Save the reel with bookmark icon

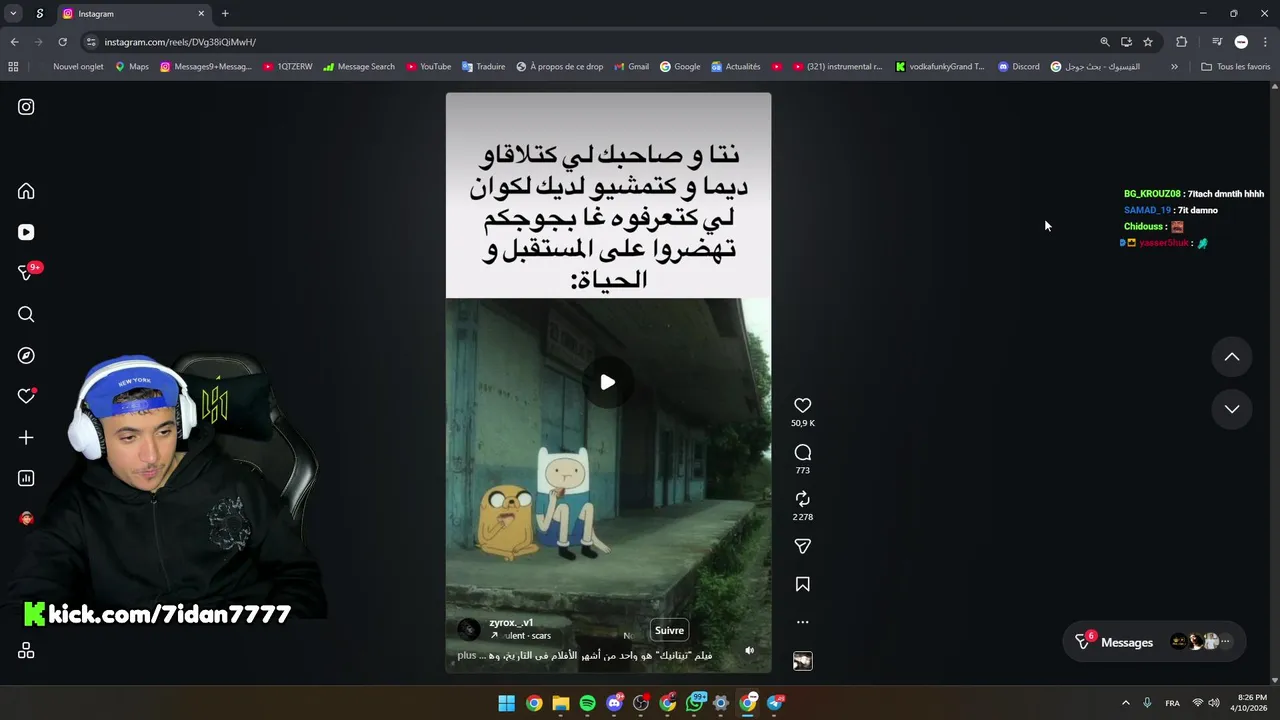click(802, 584)
